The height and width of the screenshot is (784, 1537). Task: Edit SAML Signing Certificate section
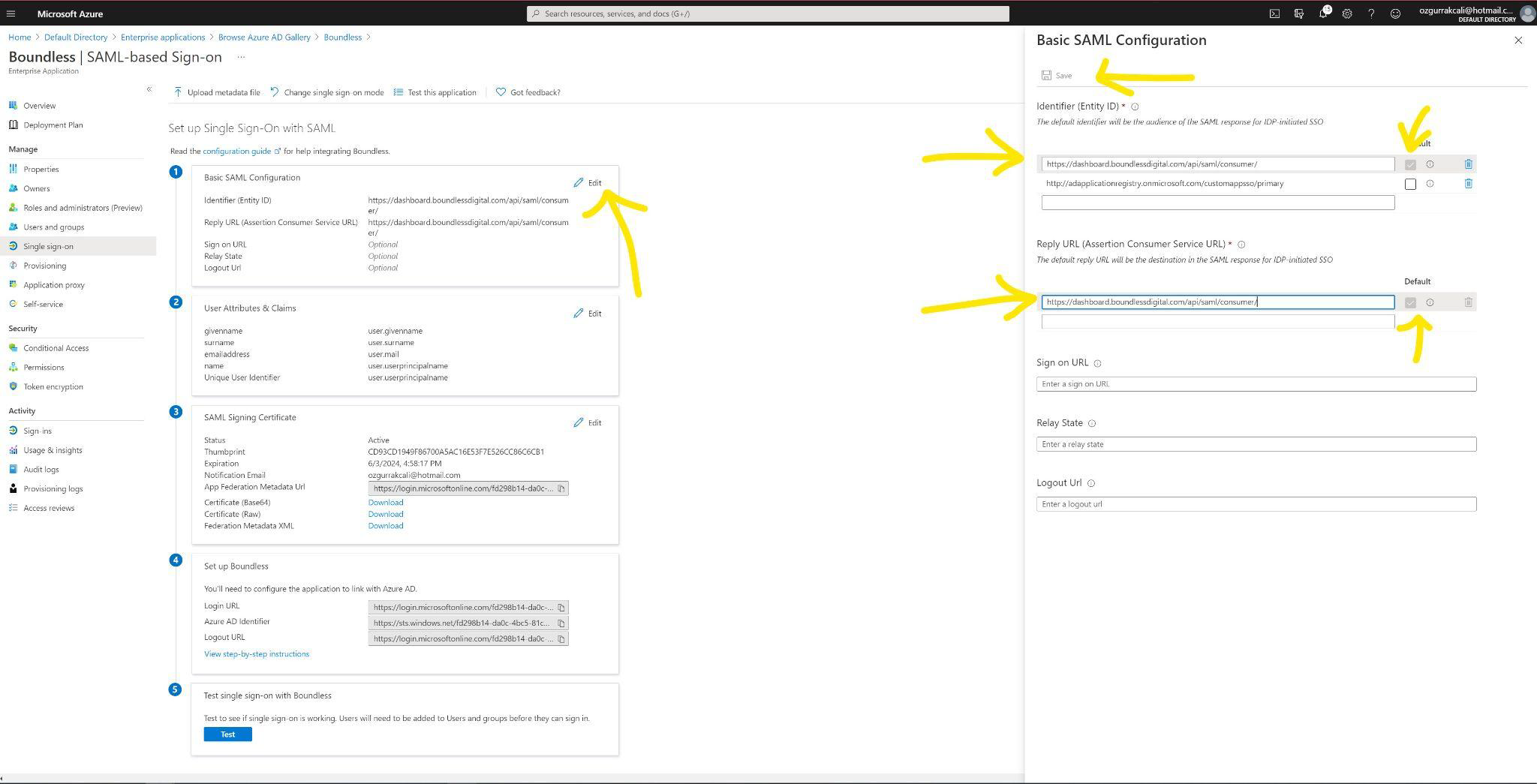(588, 422)
